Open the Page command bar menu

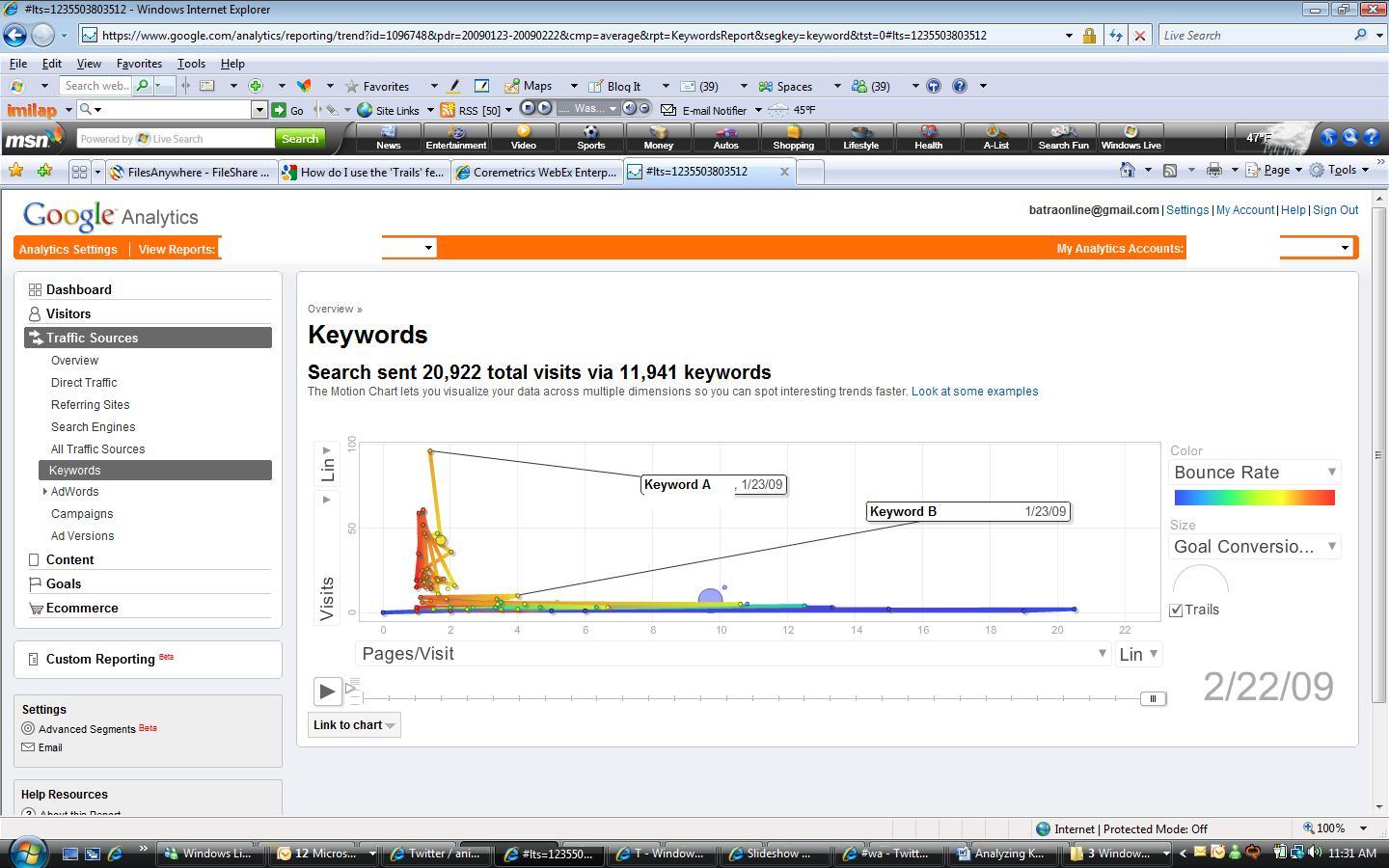point(1274,170)
